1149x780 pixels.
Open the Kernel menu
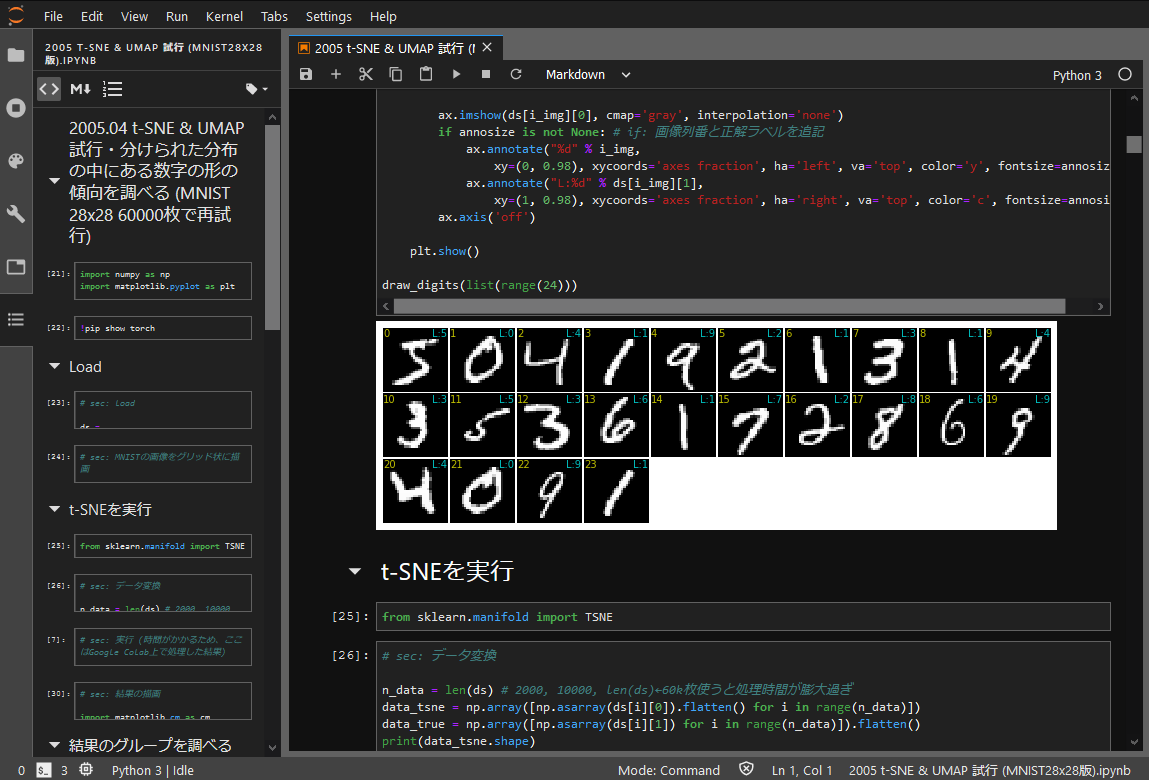pyautogui.click(x=224, y=17)
